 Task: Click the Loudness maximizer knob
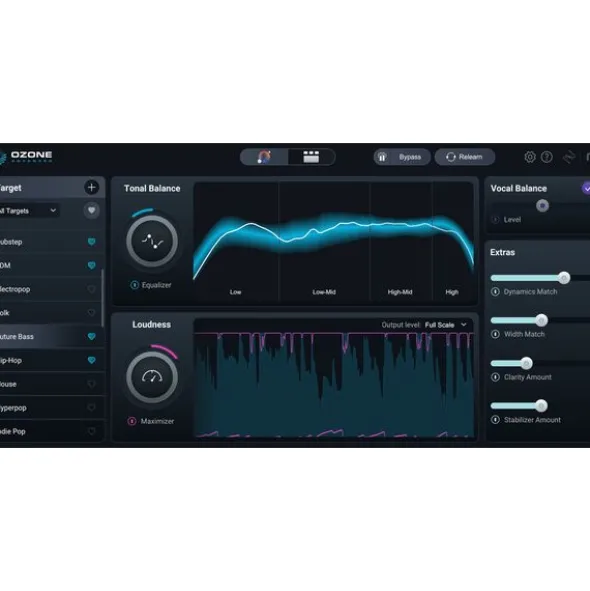pyautogui.click(x=152, y=377)
